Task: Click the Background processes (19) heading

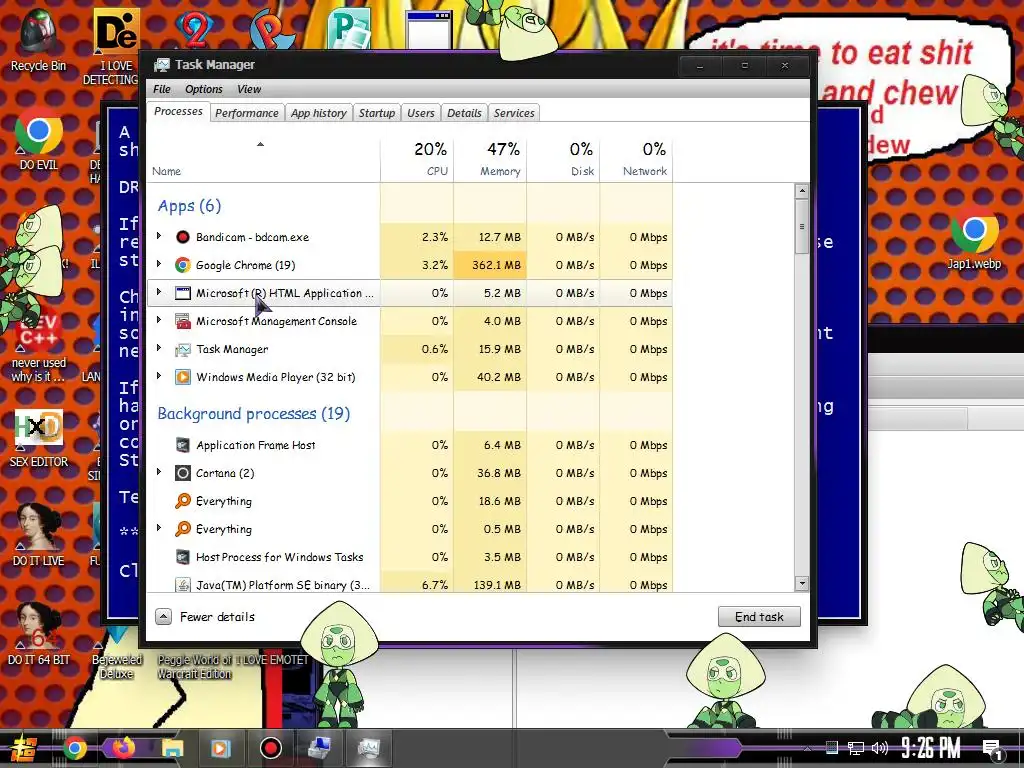Action: coord(253,413)
